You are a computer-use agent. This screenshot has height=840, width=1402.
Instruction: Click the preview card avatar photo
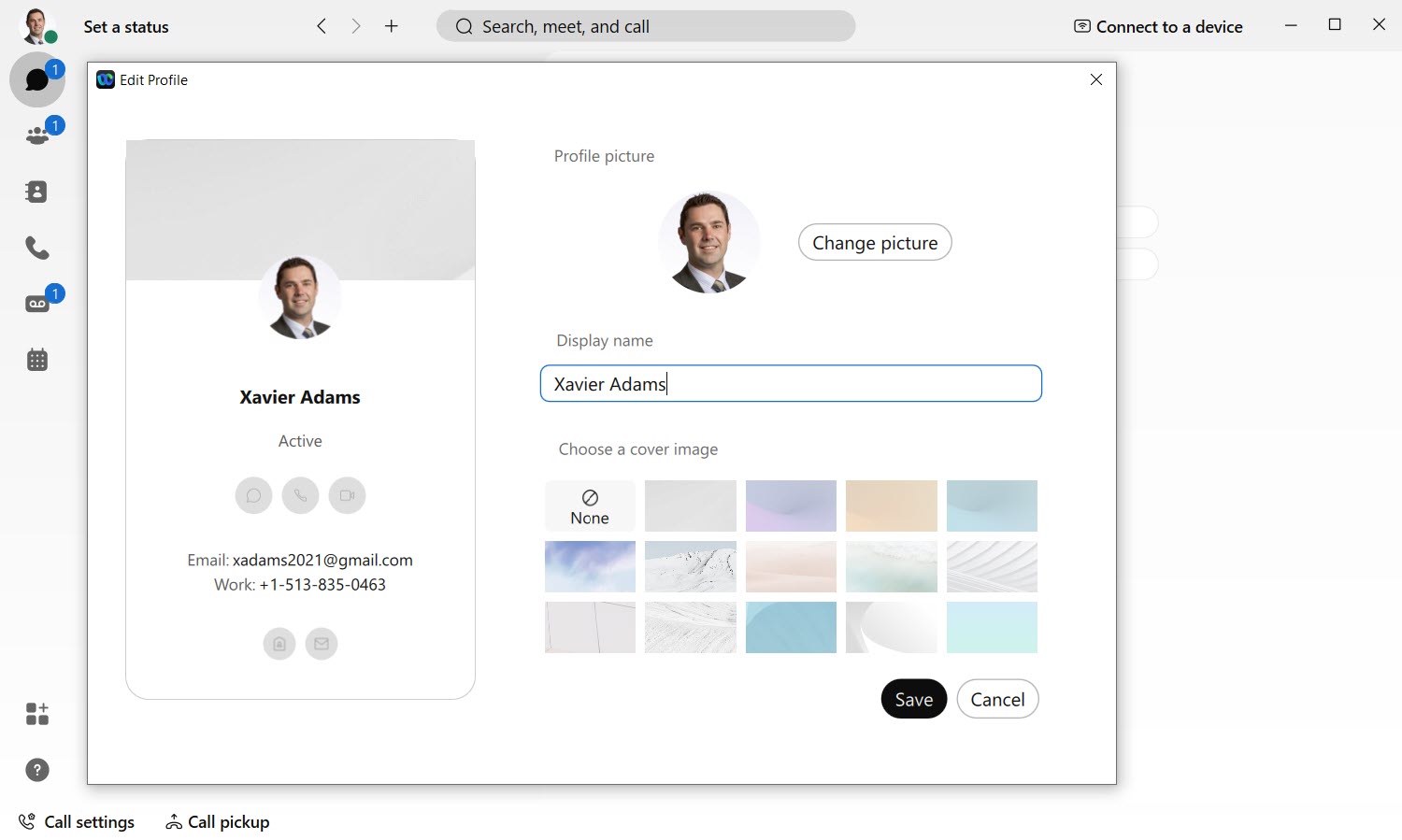(300, 298)
